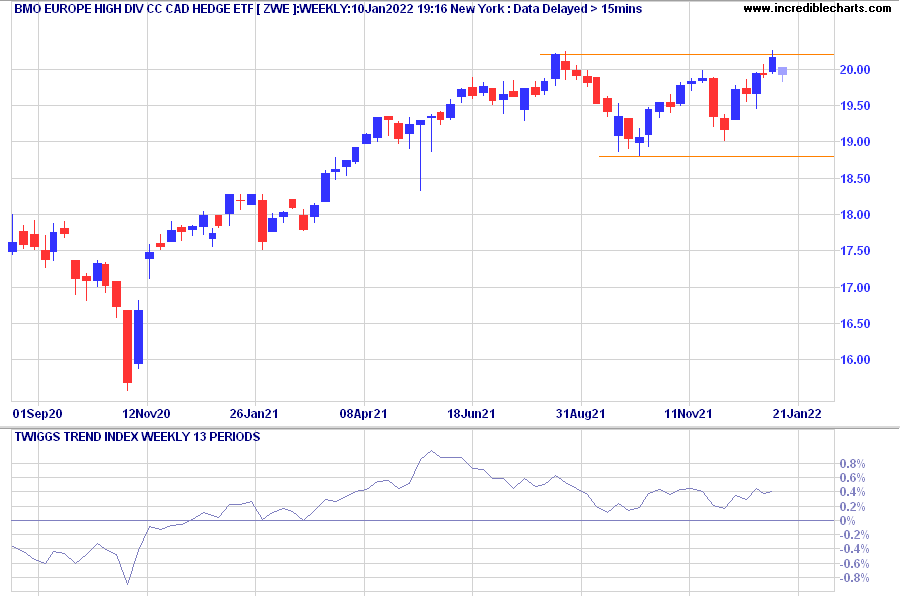Select the 18Jun21 date label
The image size is (900, 600).
(471, 414)
